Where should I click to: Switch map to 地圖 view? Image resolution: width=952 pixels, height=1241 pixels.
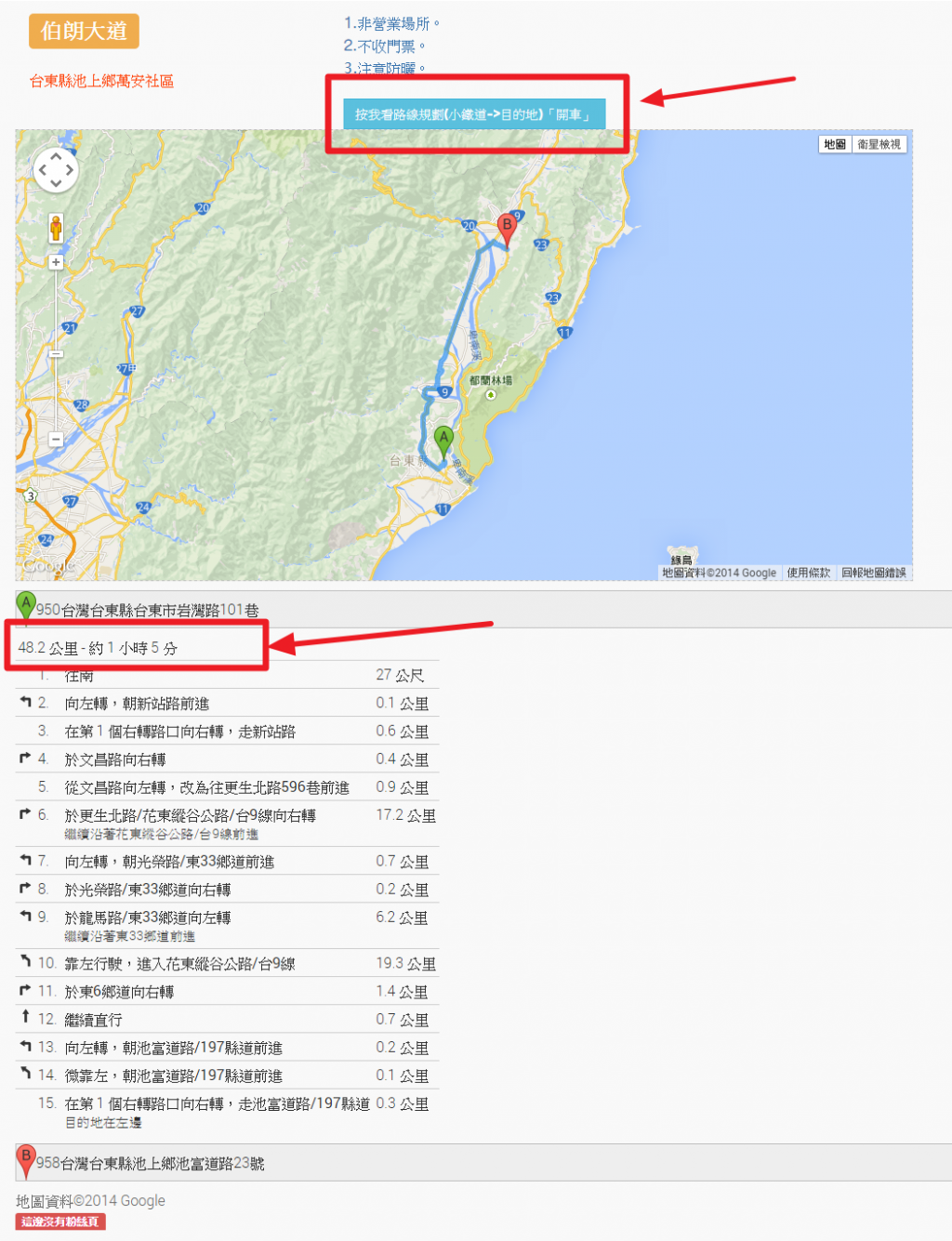[x=835, y=144]
